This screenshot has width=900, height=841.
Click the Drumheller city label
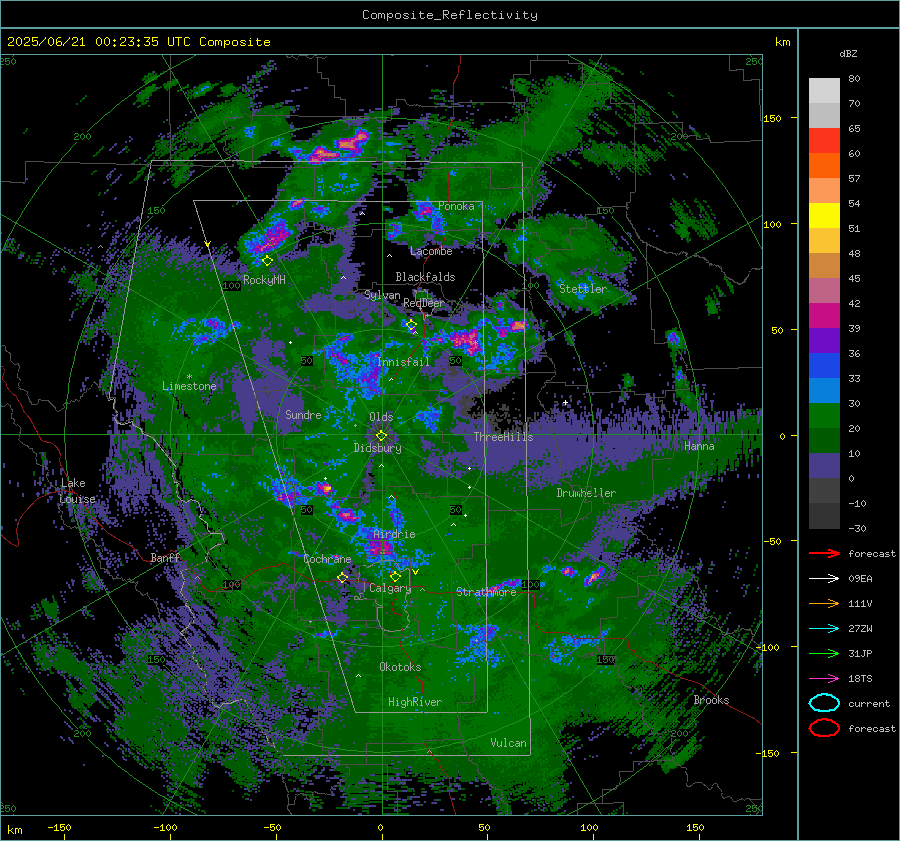(586, 493)
